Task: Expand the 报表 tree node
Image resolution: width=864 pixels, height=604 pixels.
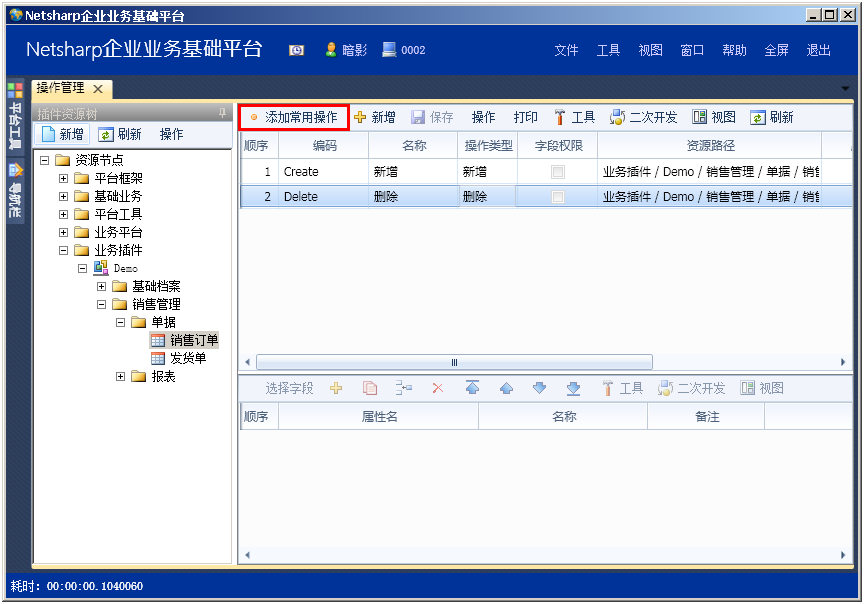Action: tap(120, 376)
